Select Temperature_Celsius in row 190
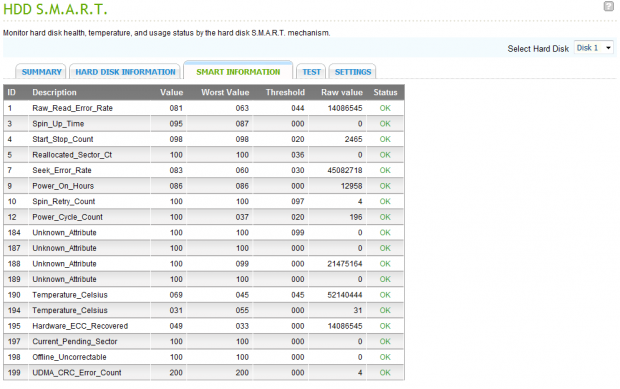The height and width of the screenshot is (389, 620). pos(70,295)
